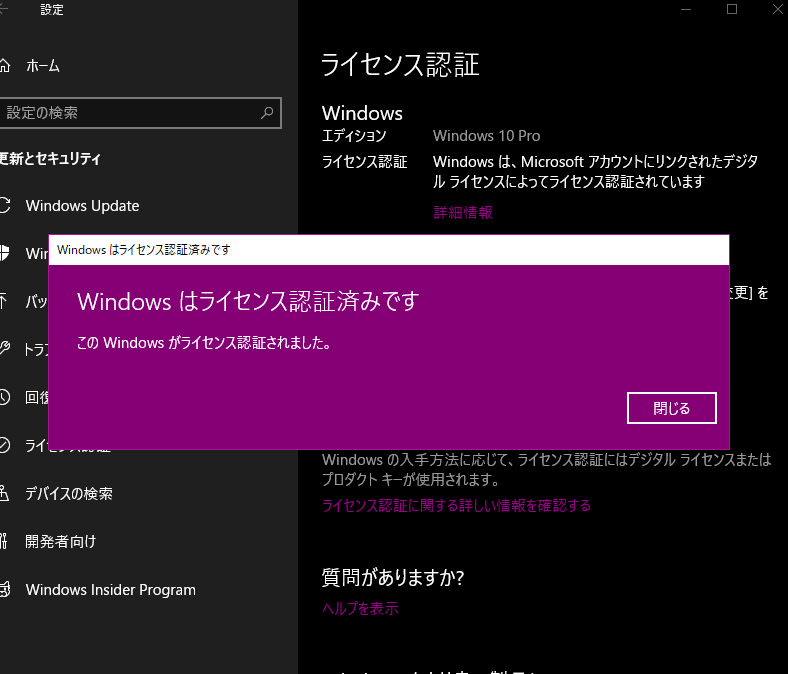Click the home icon beside ホーム

(x=4, y=65)
